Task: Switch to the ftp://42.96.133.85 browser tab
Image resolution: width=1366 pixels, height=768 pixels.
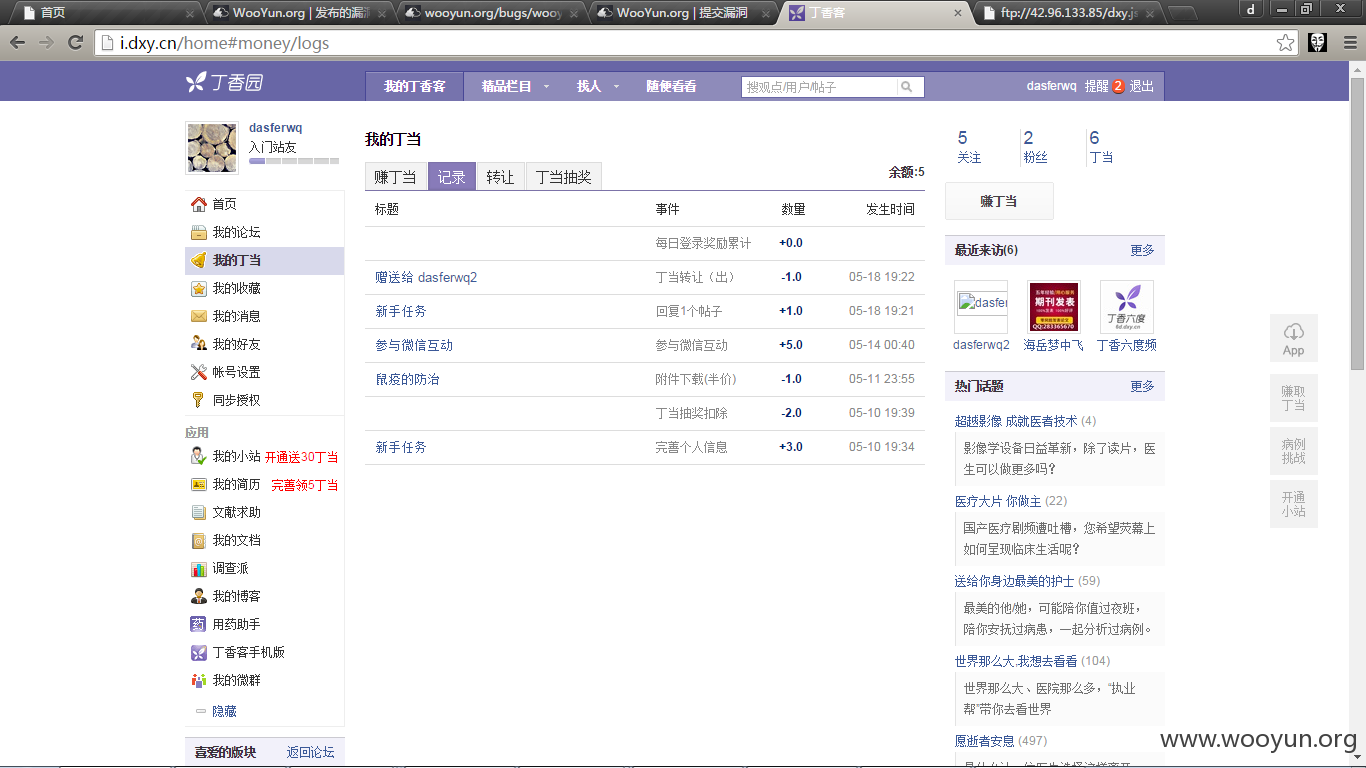Action: click(x=1066, y=13)
